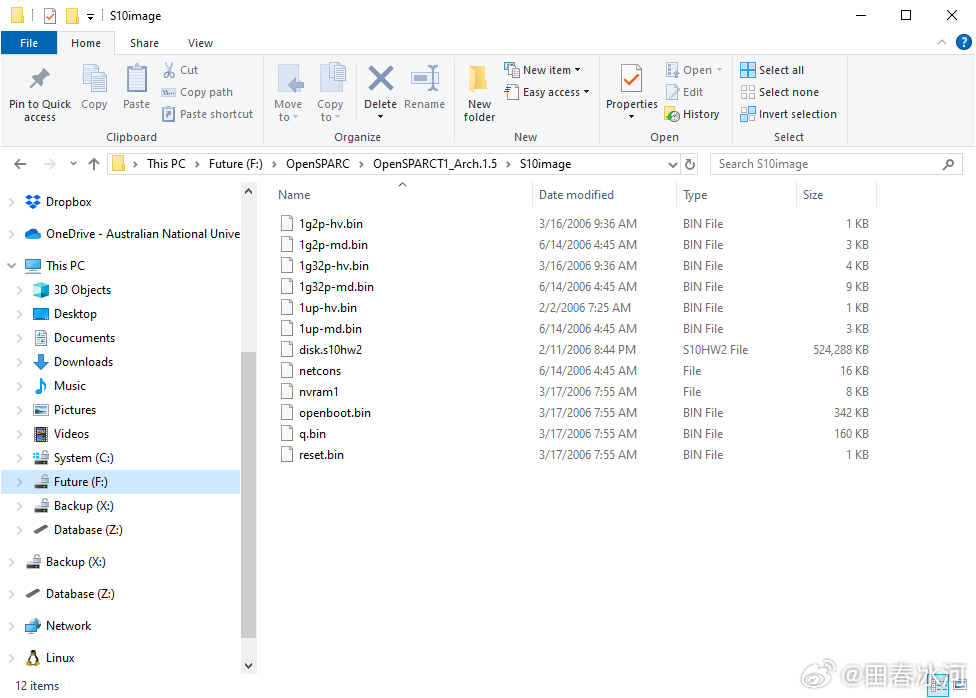Open the Easy access dropdown
This screenshot has width=976, height=698.
point(547,92)
